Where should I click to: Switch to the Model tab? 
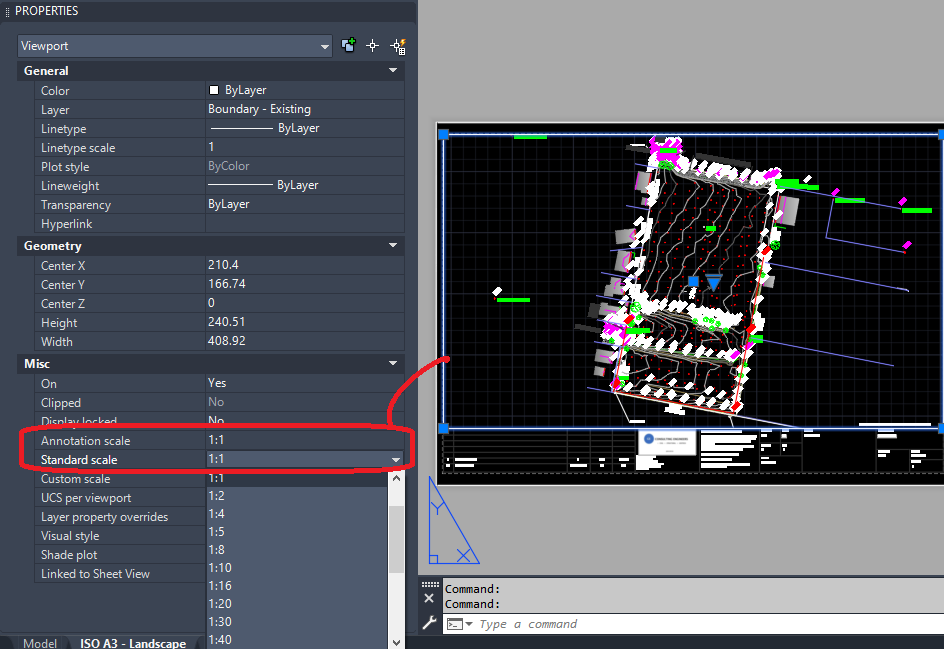(x=40, y=642)
